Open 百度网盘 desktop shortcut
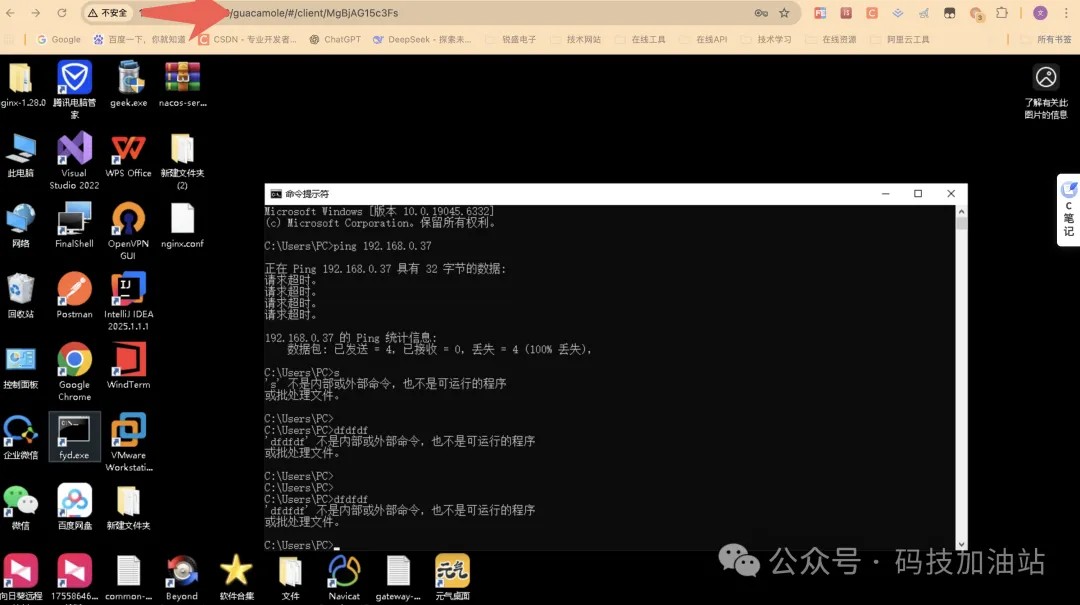Viewport: 1080px width, 605px height. (74, 507)
